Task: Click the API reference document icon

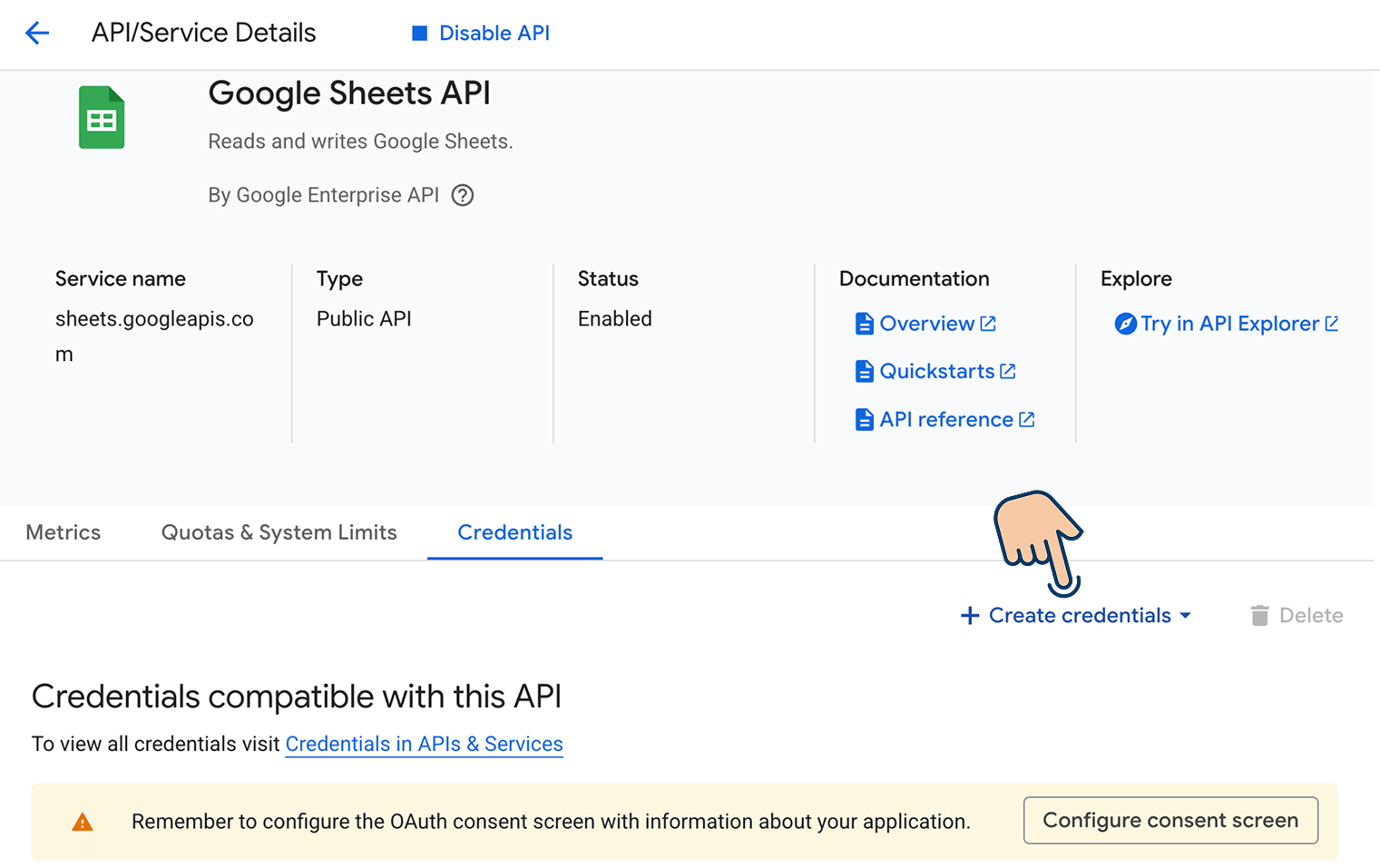Action: click(x=865, y=419)
